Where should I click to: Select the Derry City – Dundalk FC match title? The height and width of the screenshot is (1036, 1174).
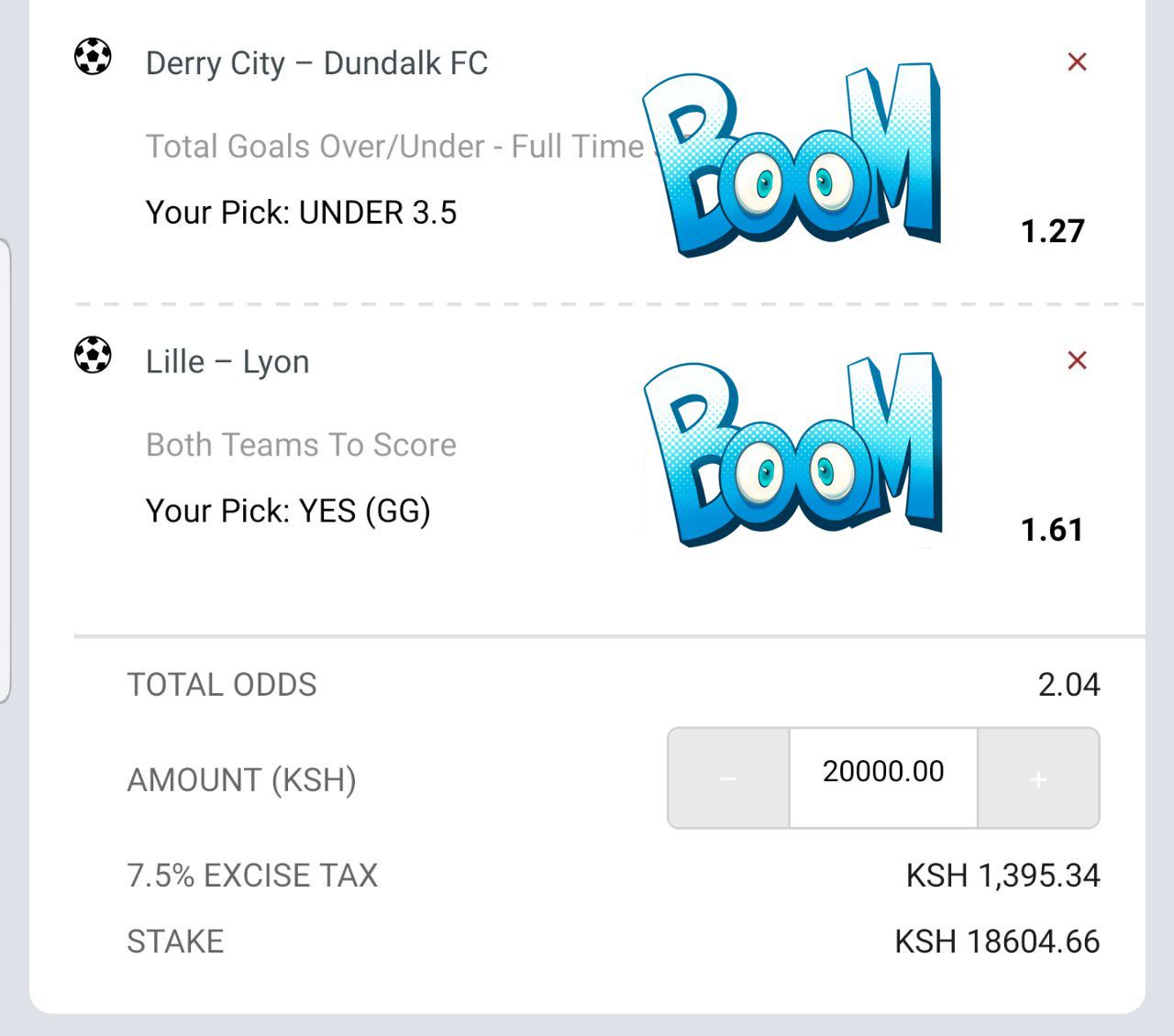[316, 63]
